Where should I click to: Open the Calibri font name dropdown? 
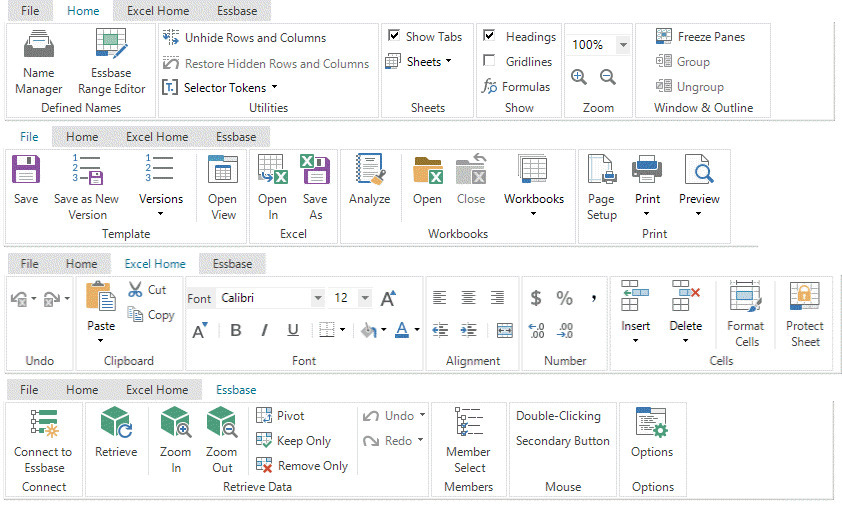coord(318,298)
